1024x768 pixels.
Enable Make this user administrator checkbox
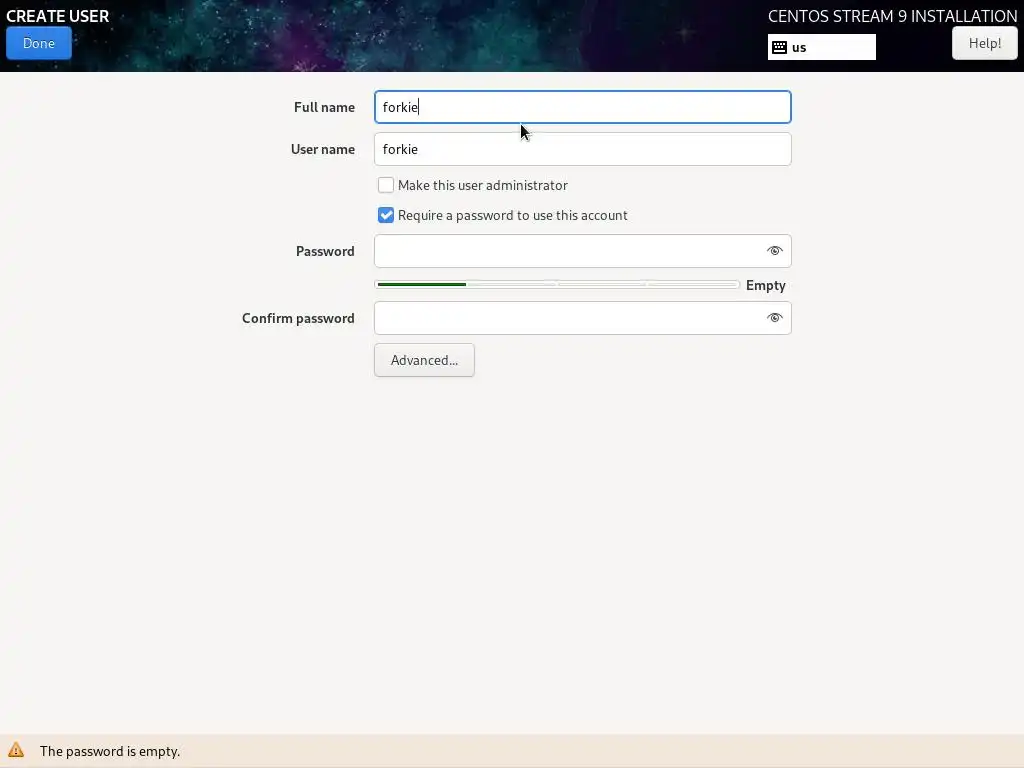(386, 185)
